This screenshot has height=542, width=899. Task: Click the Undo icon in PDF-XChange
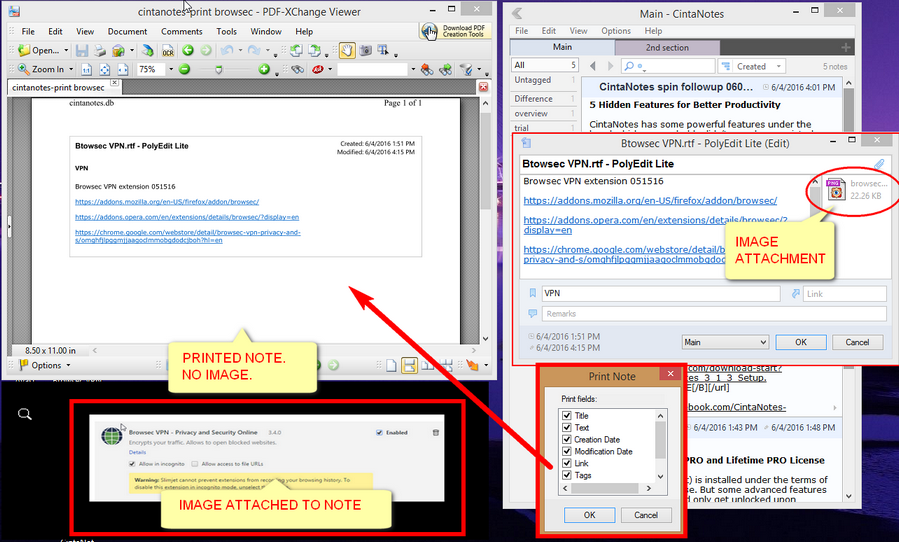(227, 50)
